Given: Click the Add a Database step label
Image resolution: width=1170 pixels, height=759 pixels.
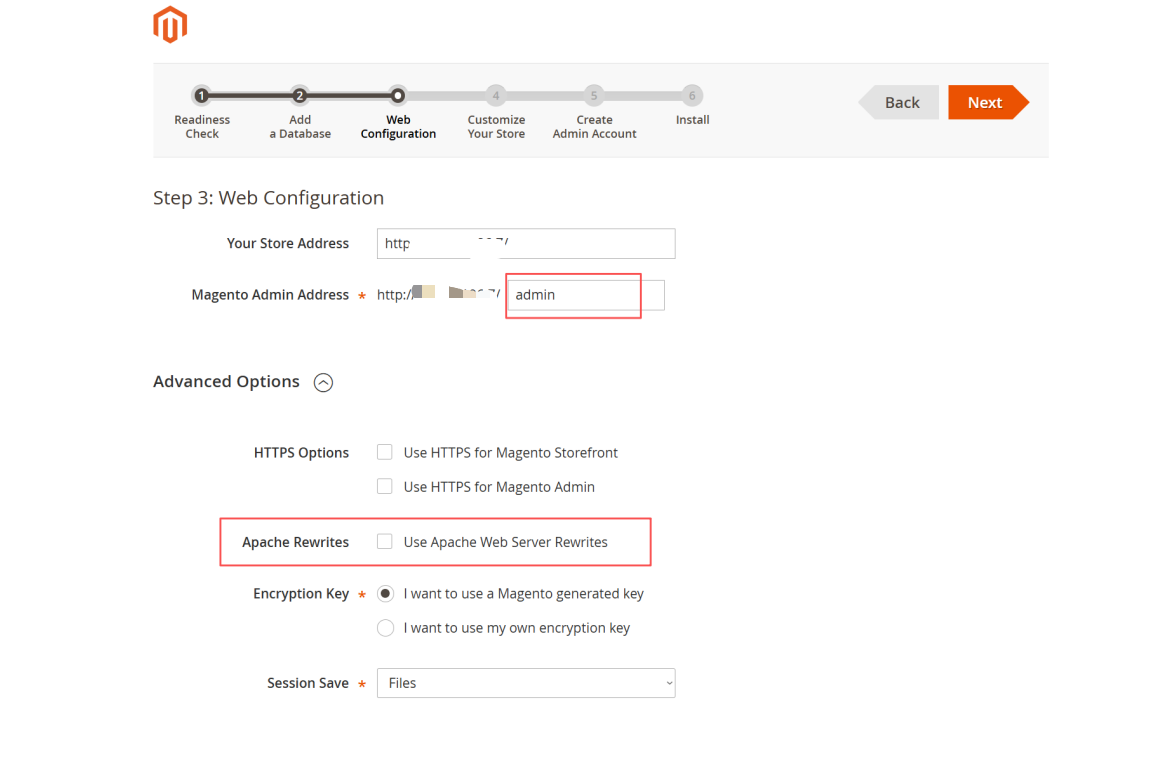Looking at the screenshot, I should (x=300, y=127).
